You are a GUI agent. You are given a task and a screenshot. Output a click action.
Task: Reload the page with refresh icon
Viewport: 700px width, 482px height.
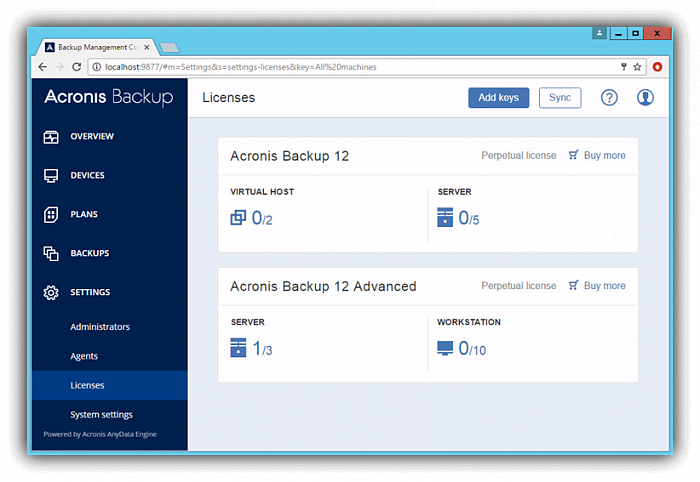[x=76, y=67]
